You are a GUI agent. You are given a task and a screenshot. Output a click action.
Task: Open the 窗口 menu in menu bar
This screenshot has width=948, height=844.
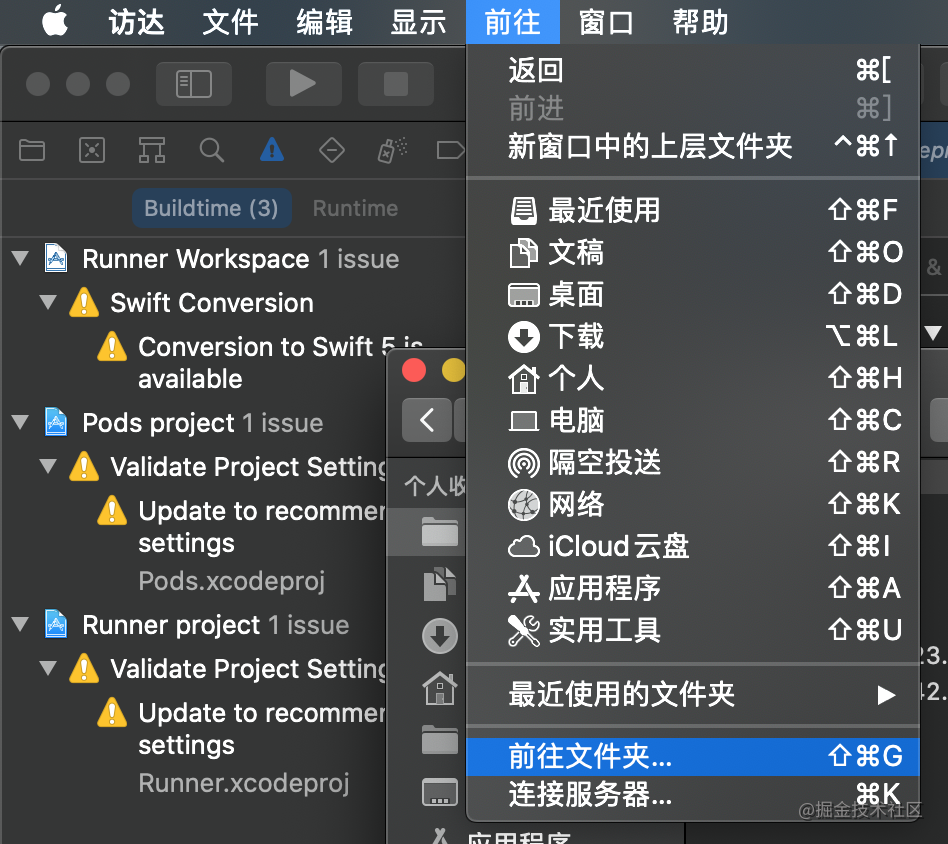pyautogui.click(x=606, y=22)
